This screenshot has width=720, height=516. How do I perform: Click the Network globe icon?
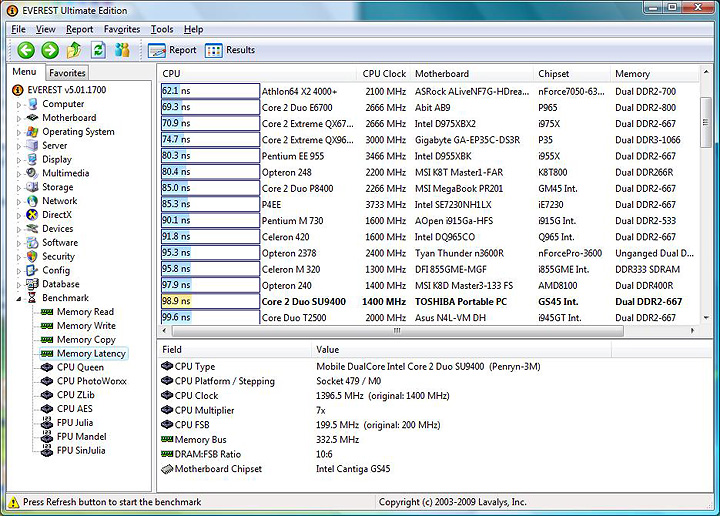click(x=32, y=201)
